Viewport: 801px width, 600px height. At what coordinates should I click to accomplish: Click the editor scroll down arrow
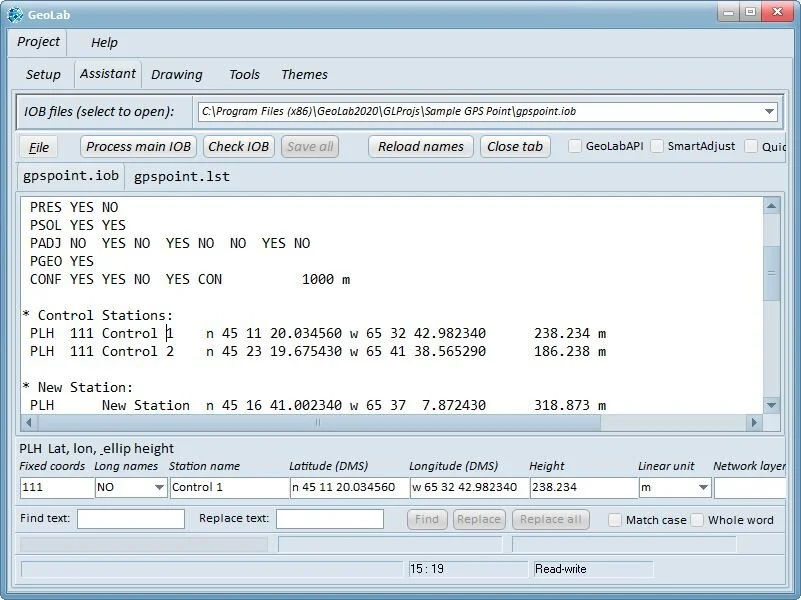(771, 405)
